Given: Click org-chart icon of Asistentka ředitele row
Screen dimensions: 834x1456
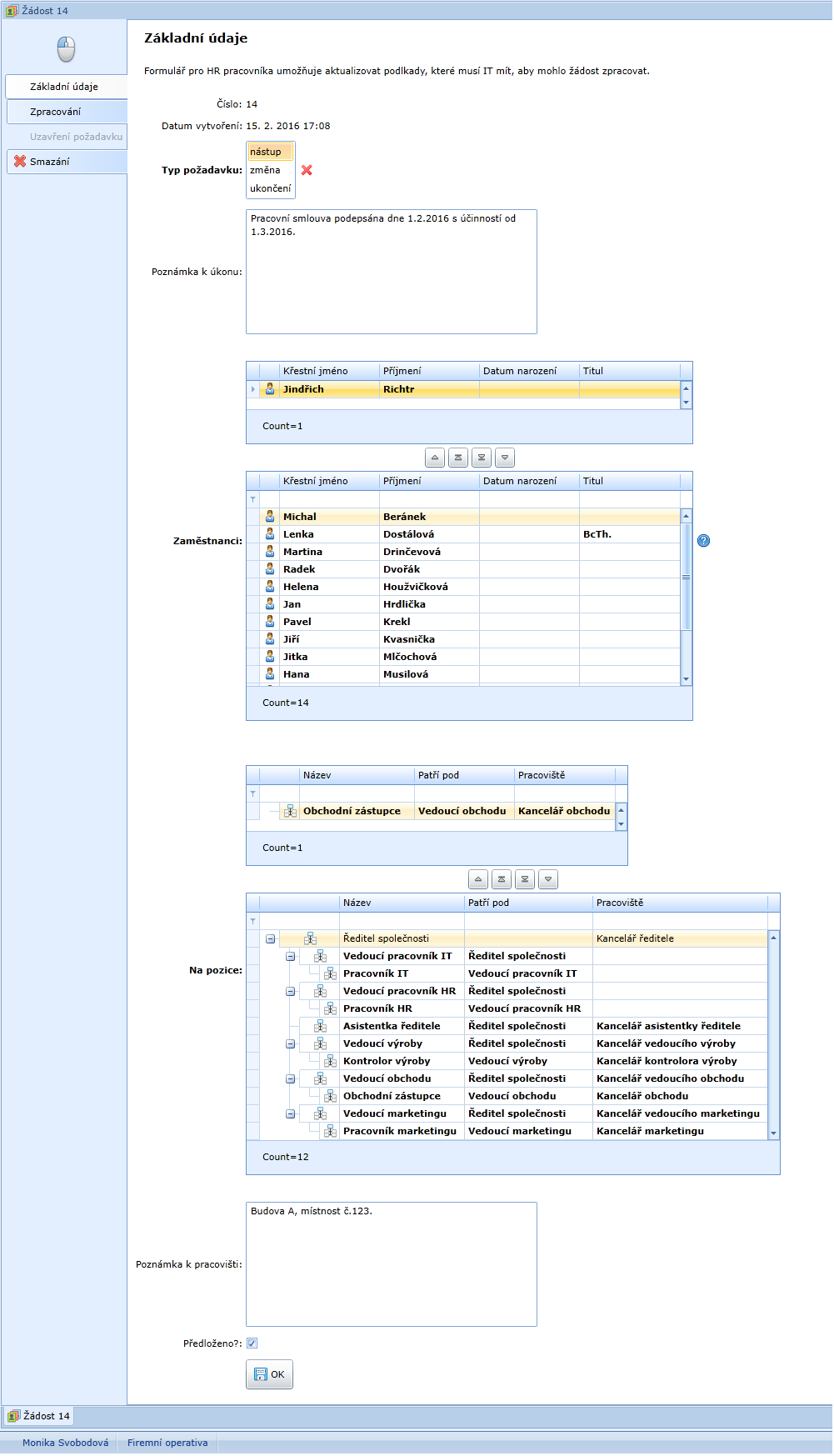Looking at the screenshot, I should (320, 1026).
